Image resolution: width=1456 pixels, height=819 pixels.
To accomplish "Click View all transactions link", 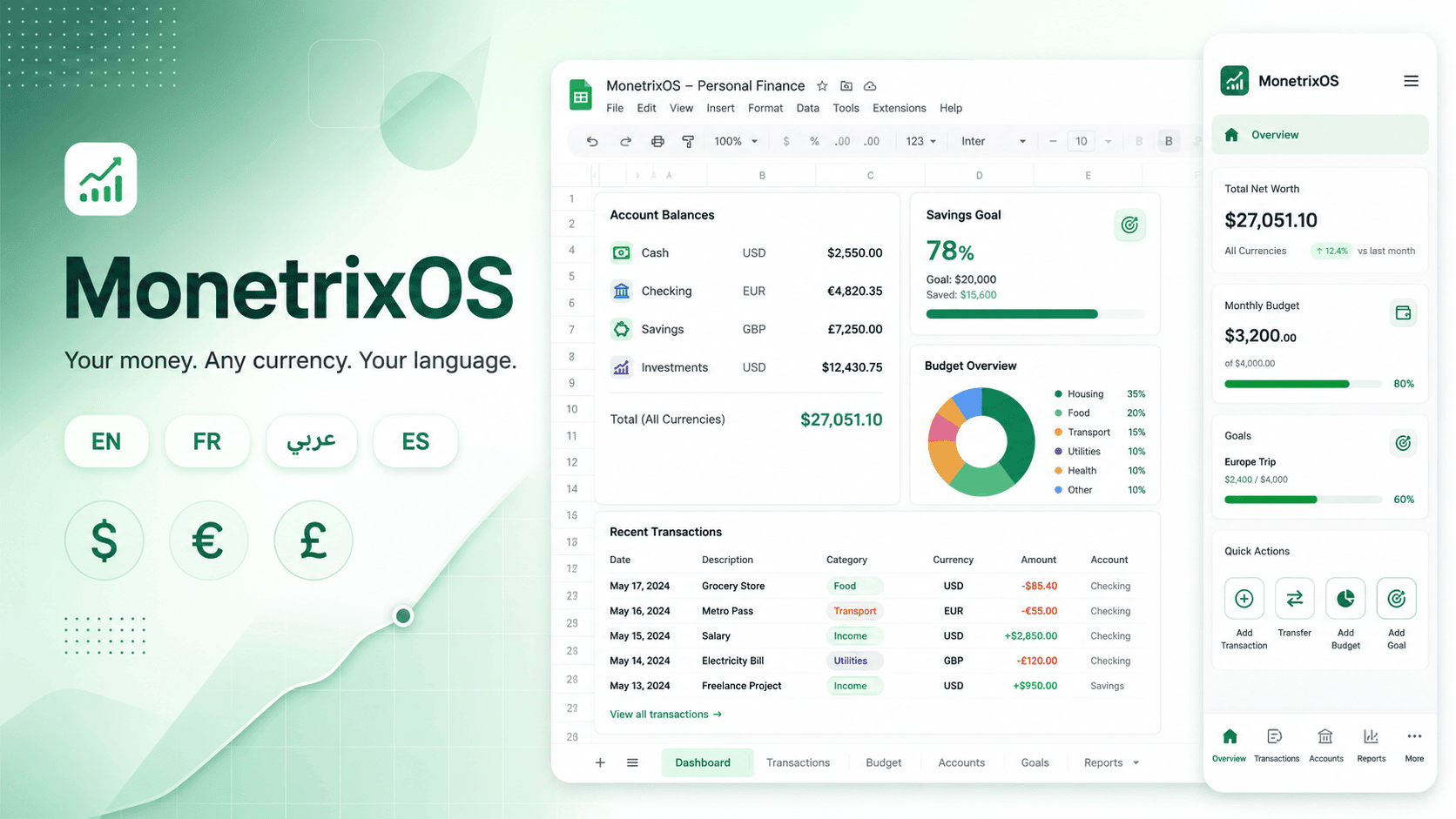I will pos(665,715).
